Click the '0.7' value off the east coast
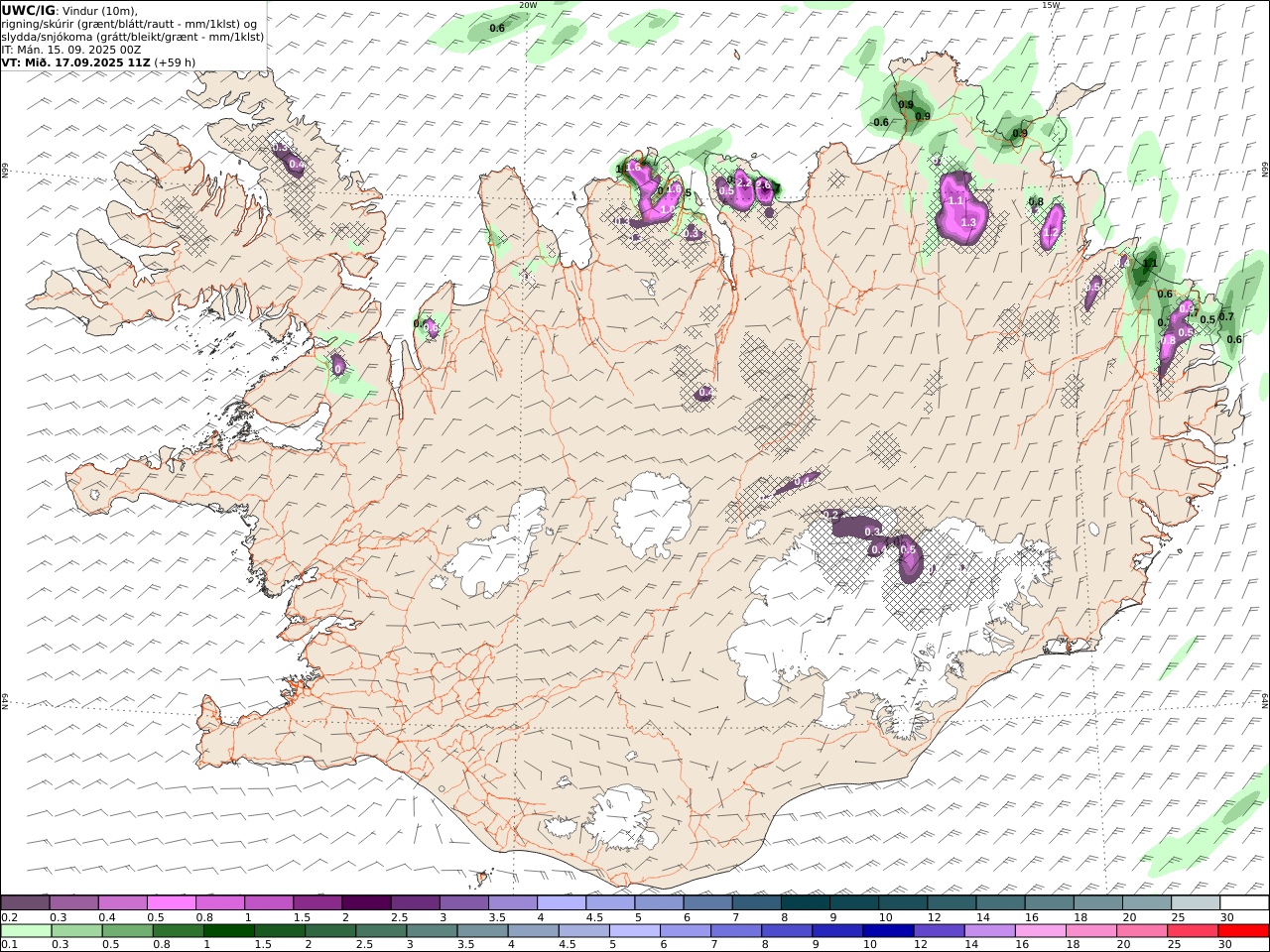The image size is (1270, 952). coord(1226,316)
